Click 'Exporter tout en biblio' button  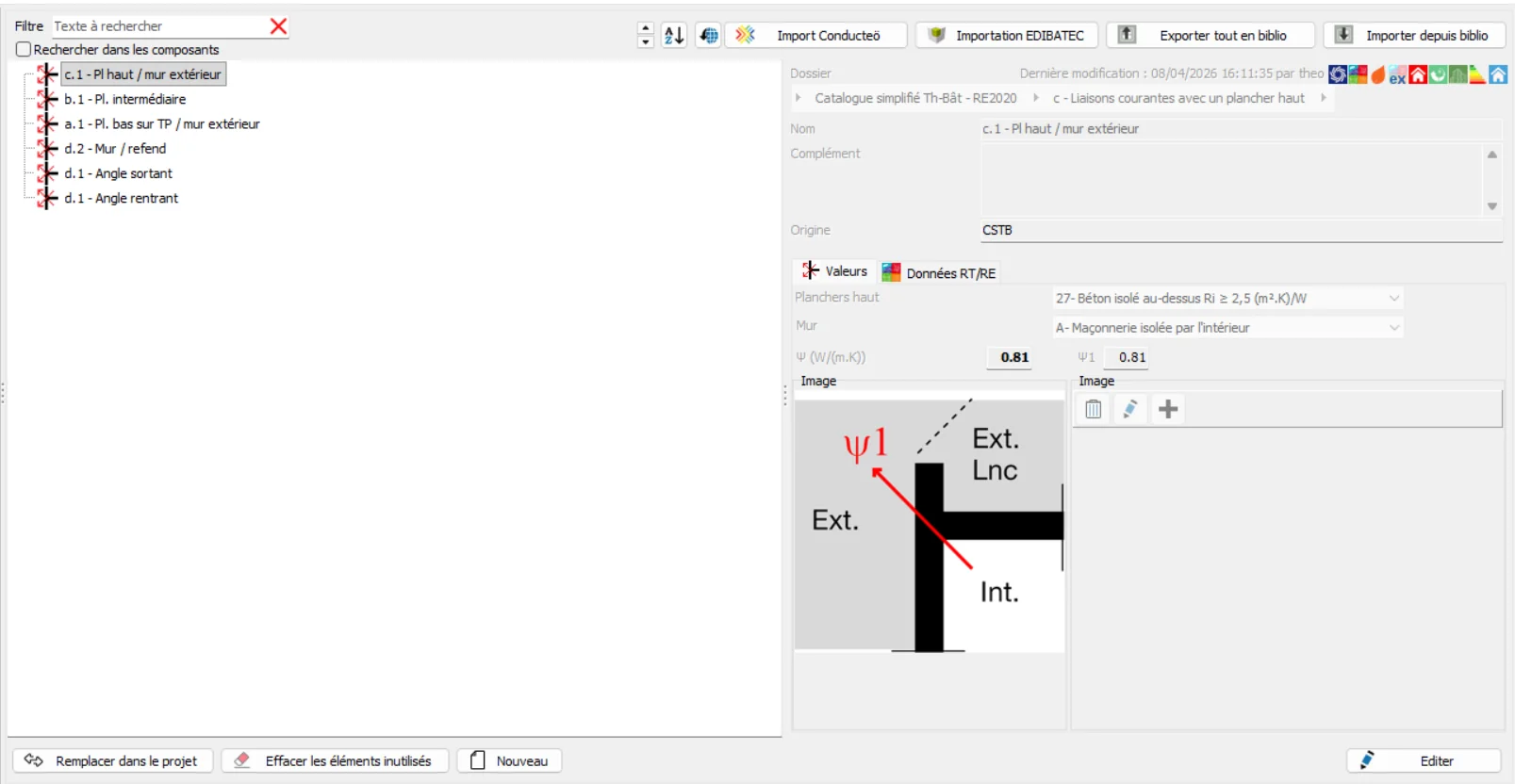coord(1210,36)
